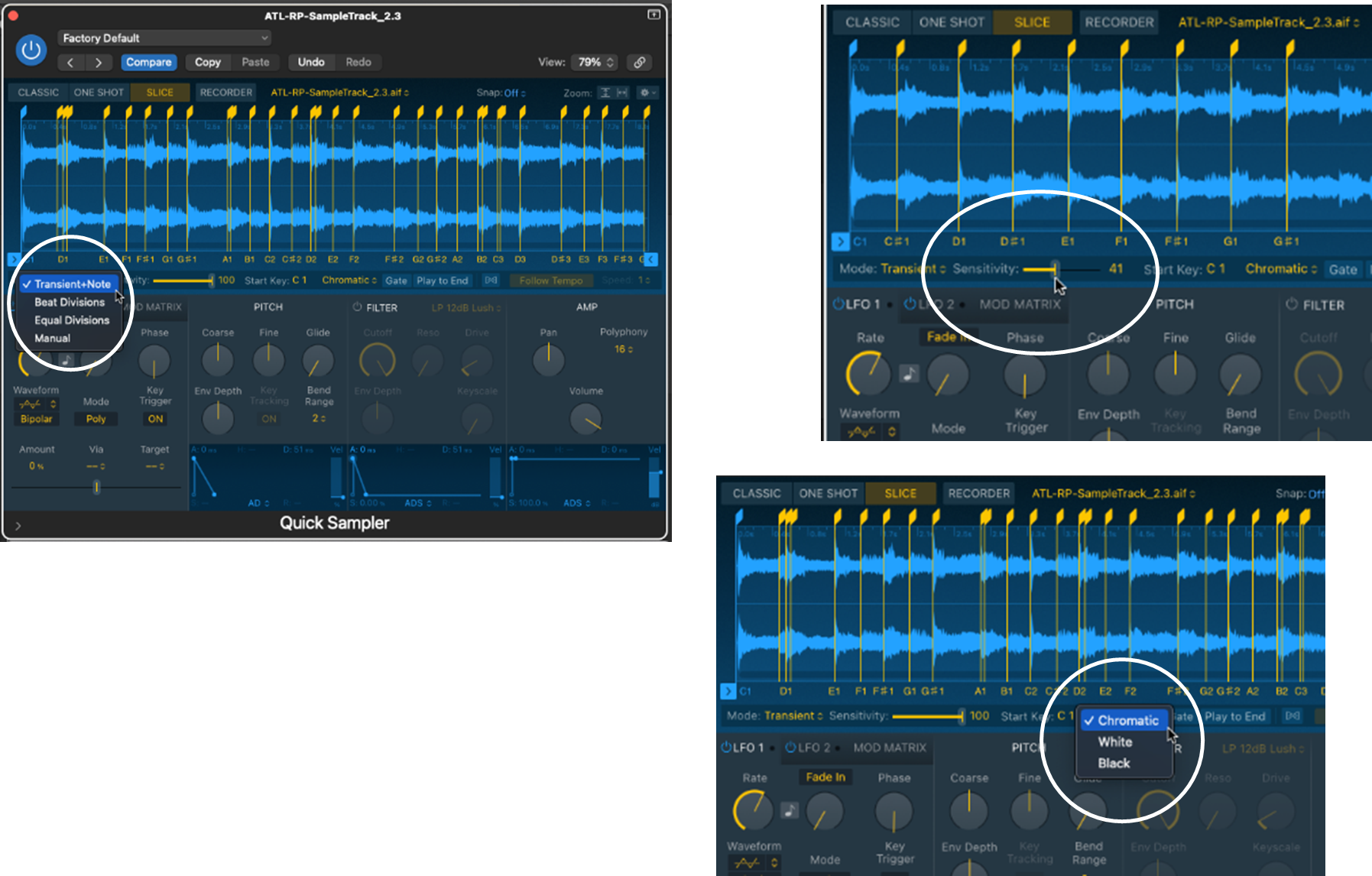Toggle LFO 1 power icon in bottom-right close-up
Viewport: 1372px width, 876px height.
[726, 748]
